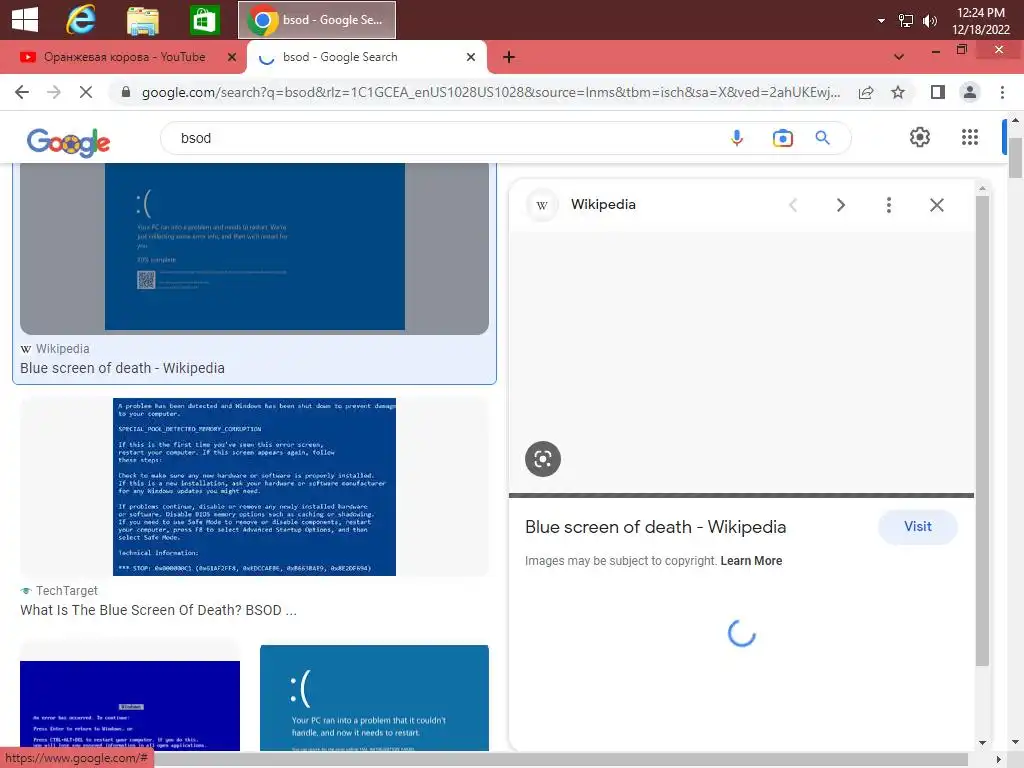Start voice search with the microphone
1024x768 pixels.
click(737, 138)
